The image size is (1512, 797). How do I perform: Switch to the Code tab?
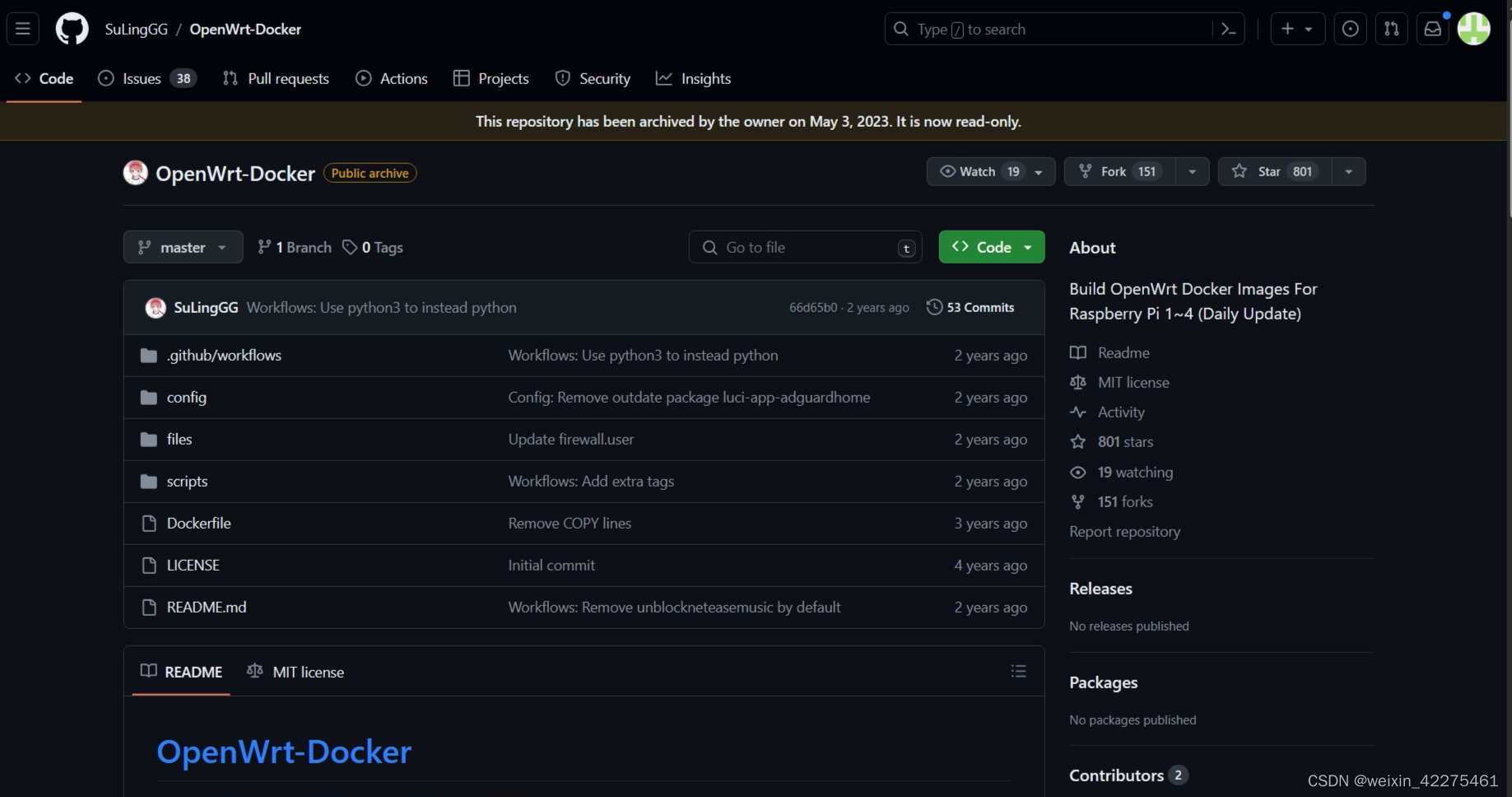[x=44, y=79]
